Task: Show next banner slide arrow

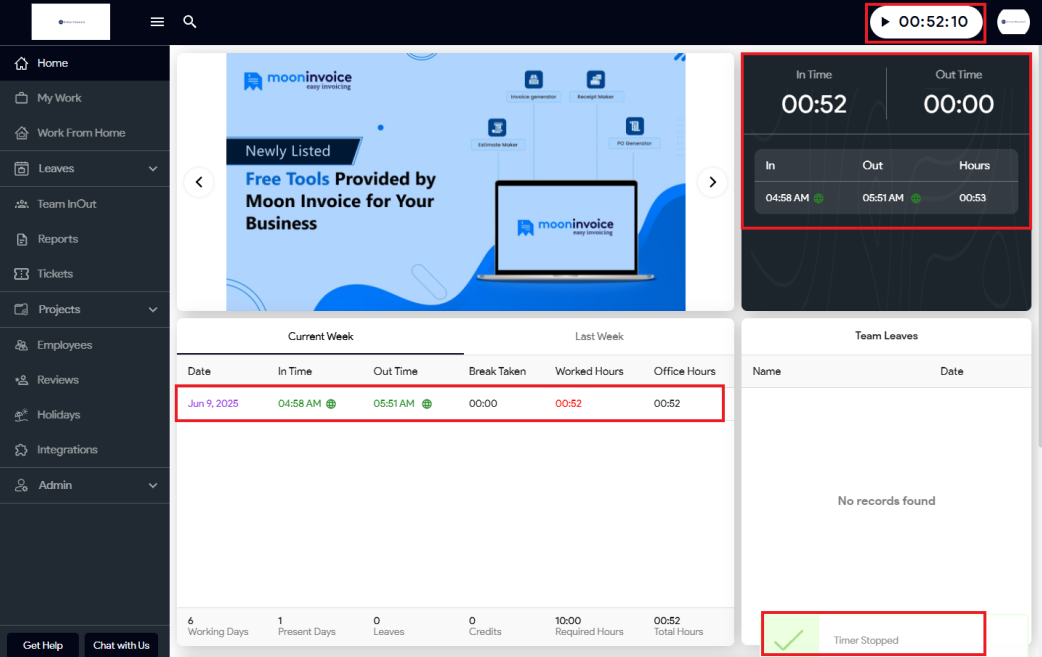Action: pyautogui.click(x=712, y=182)
